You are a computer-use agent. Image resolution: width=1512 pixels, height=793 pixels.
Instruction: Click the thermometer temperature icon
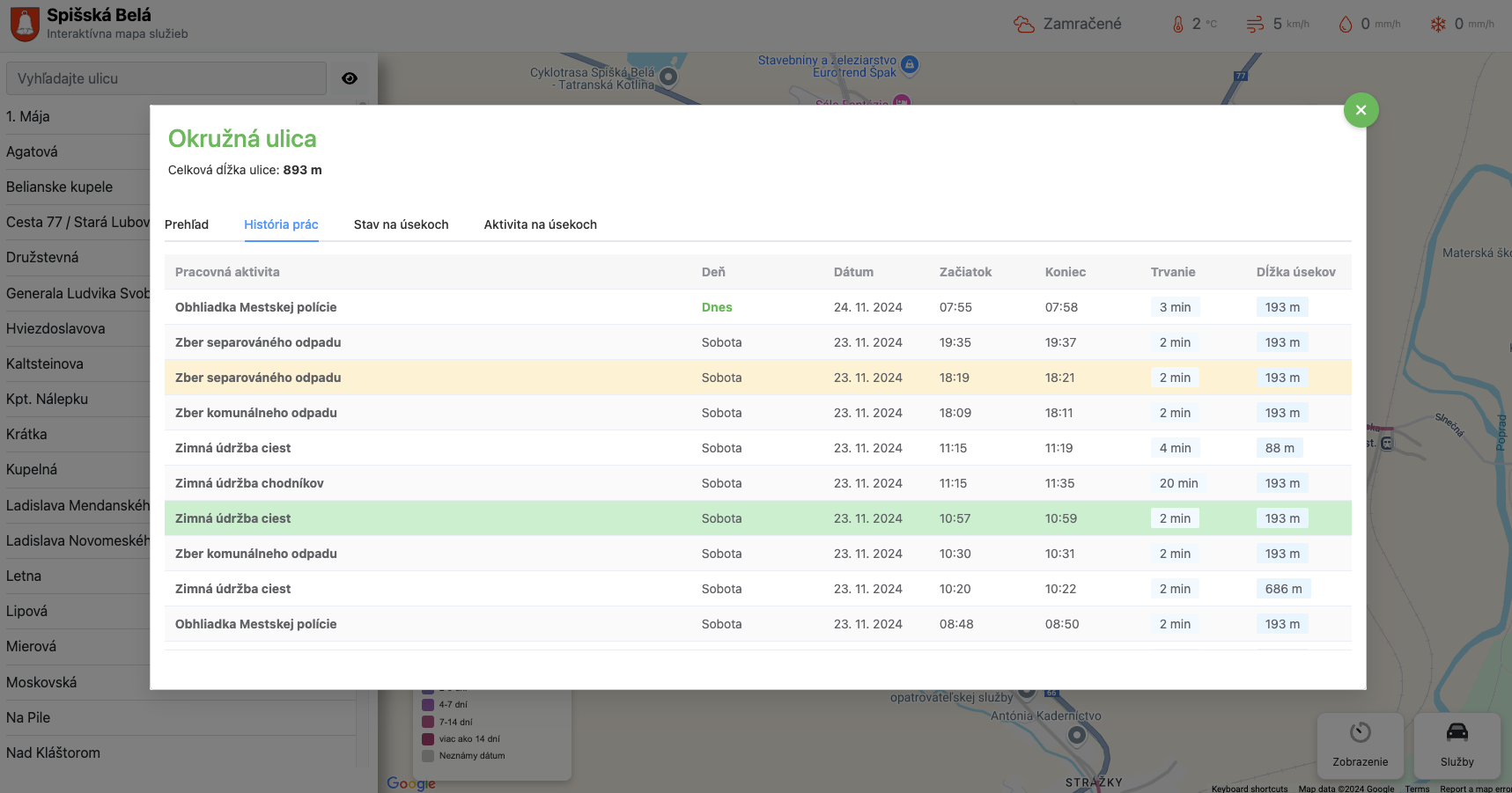pos(1178,25)
